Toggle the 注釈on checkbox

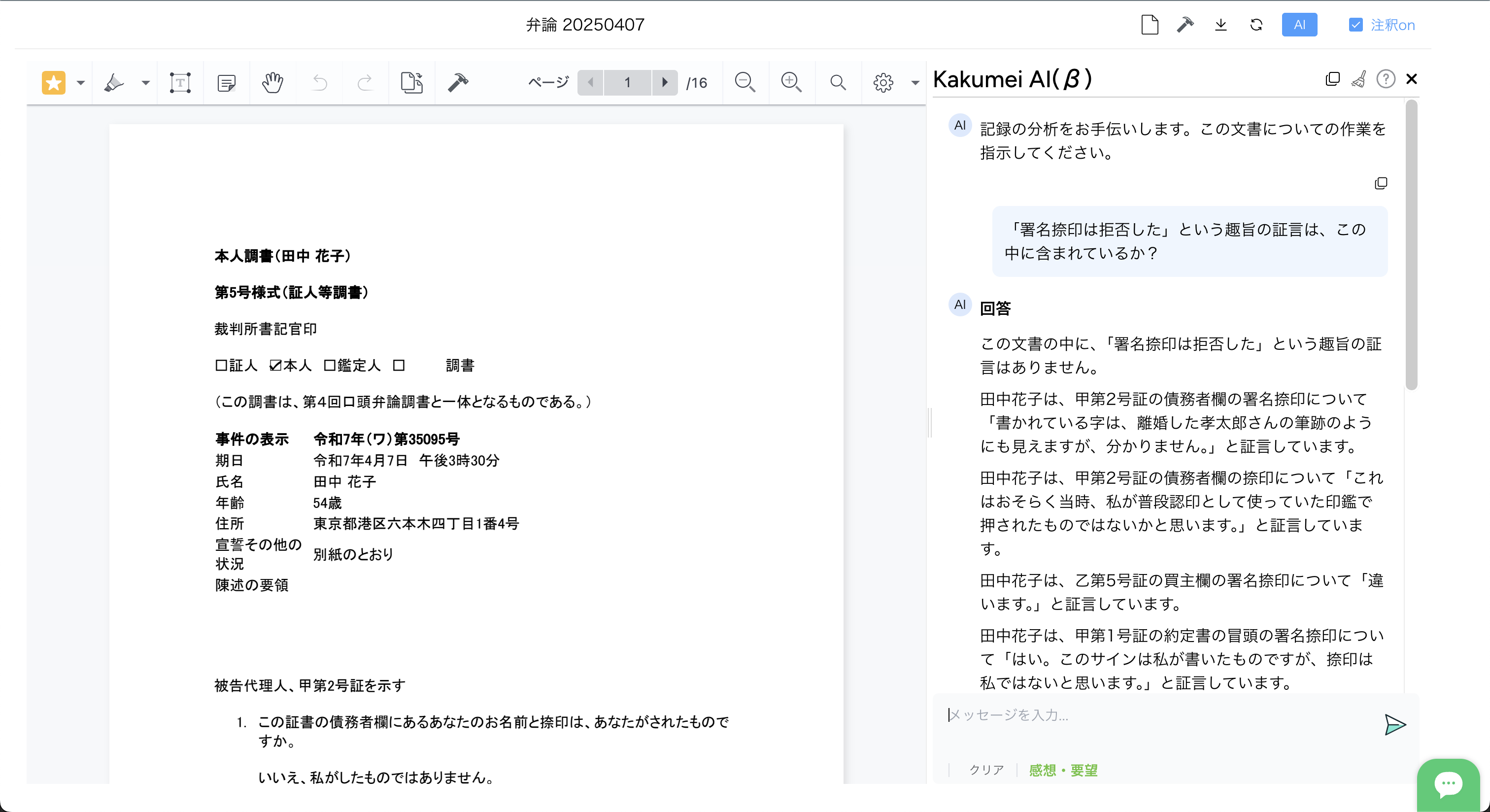[1356, 25]
